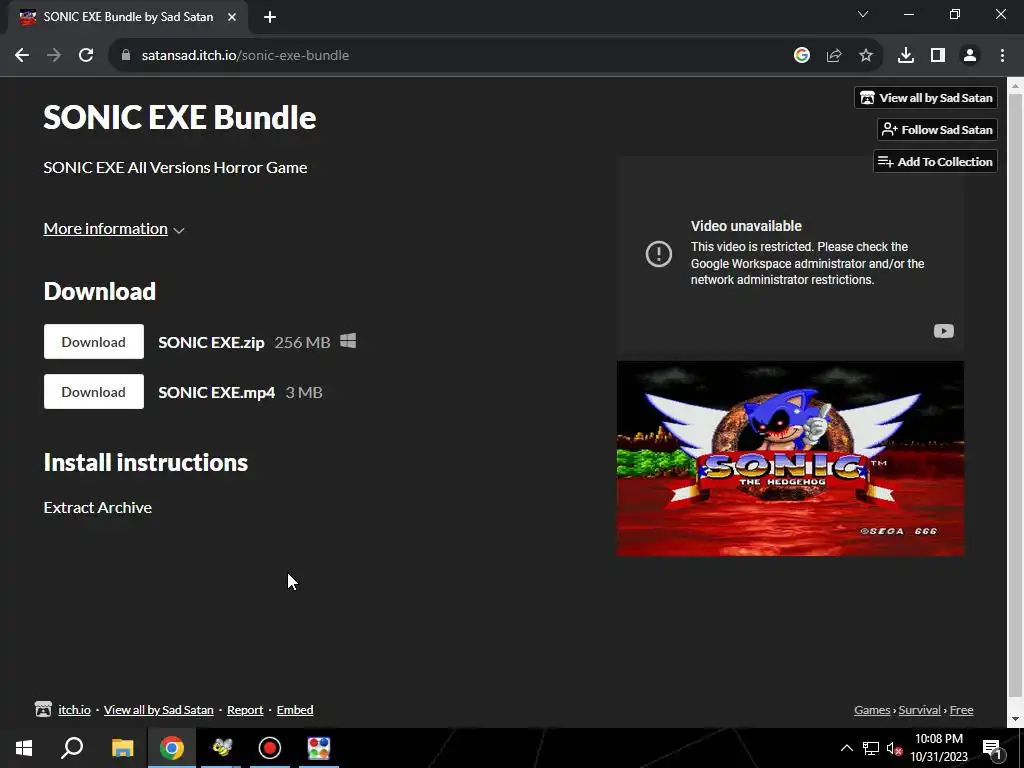Open the Survival breadcrumb link

920,710
